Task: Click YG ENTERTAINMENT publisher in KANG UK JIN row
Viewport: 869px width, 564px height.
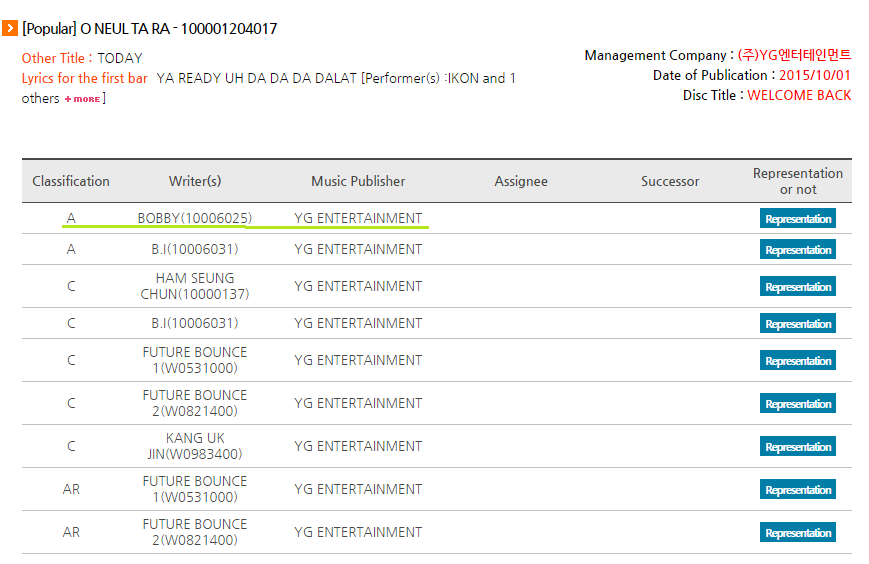Action: click(358, 446)
